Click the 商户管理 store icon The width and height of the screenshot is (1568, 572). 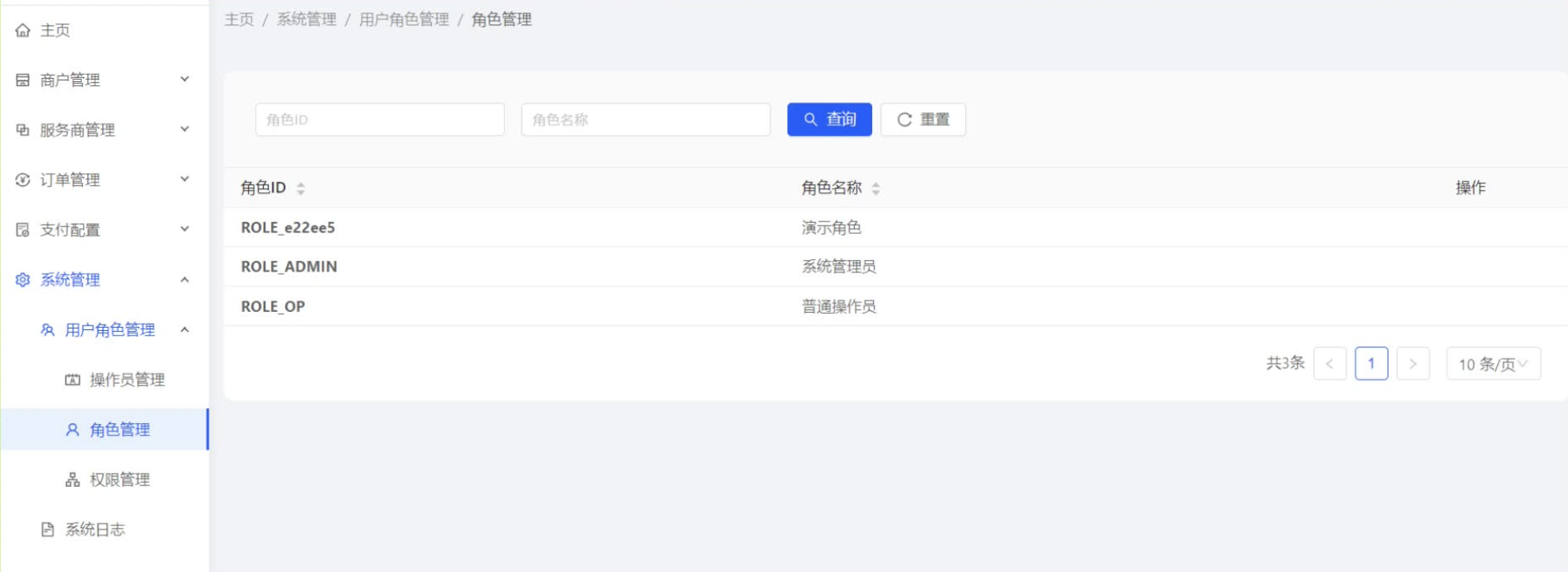click(23, 80)
